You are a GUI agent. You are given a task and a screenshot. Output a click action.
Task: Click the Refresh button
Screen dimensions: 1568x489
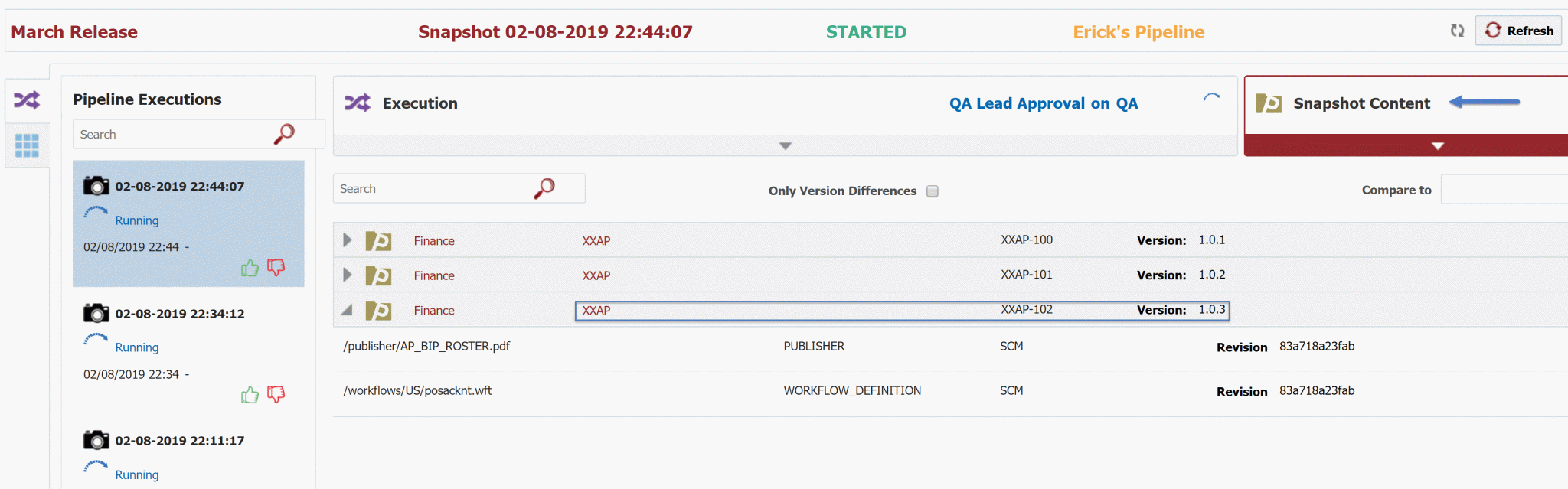[1518, 31]
